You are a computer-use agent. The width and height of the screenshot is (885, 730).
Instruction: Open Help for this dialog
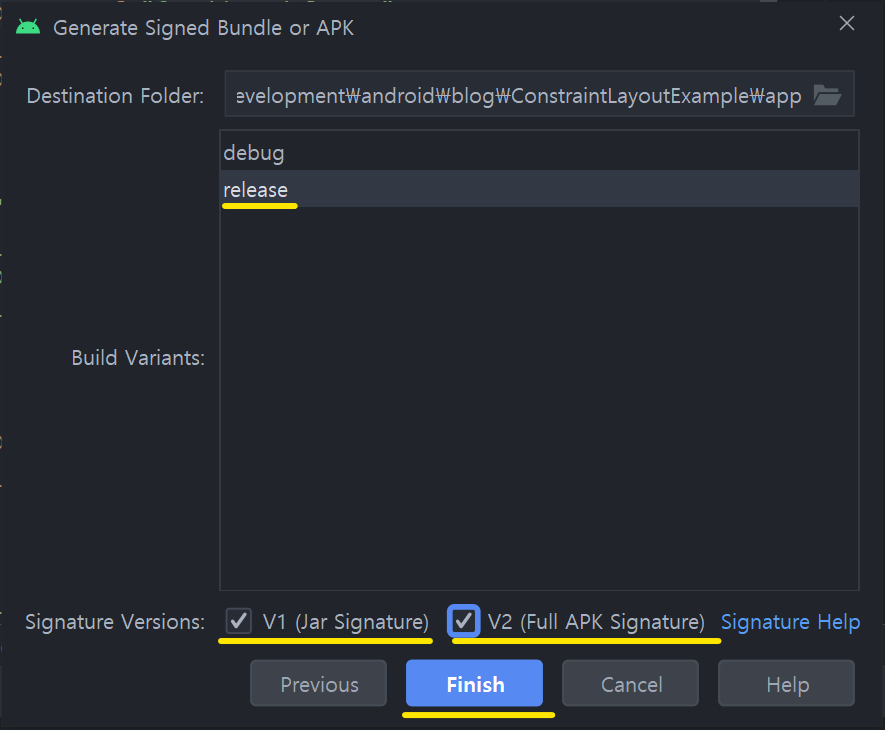786,684
